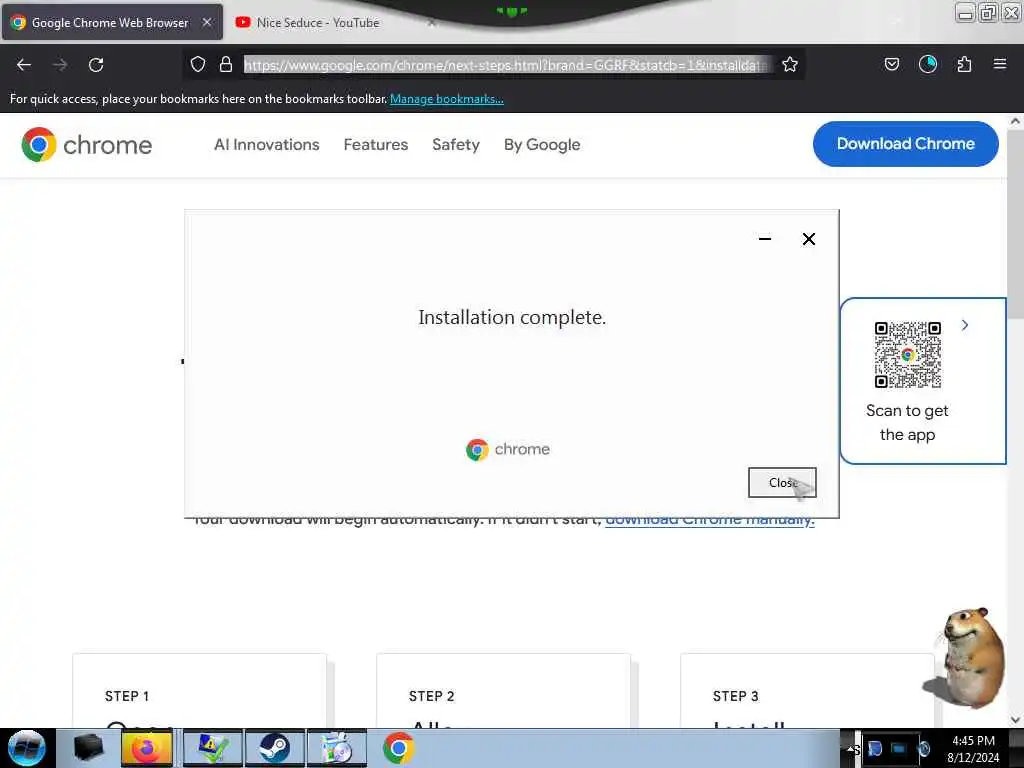
Task: Open the Windows Start orb
Action: tap(27, 748)
